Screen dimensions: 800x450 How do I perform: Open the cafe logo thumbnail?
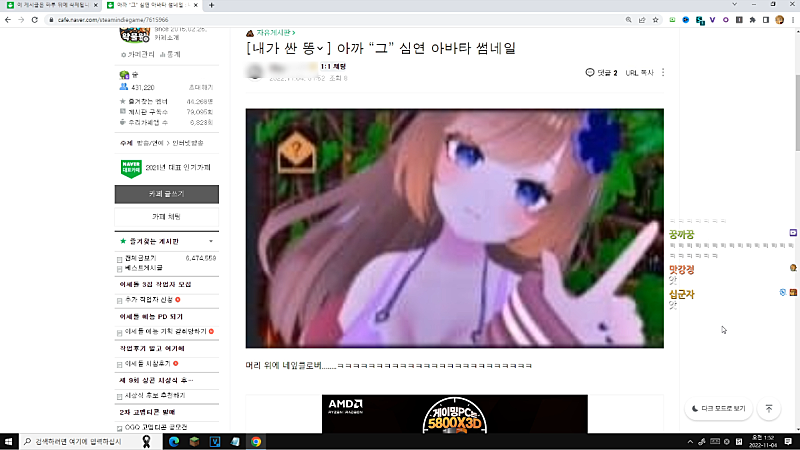pyautogui.click(x=134, y=35)
